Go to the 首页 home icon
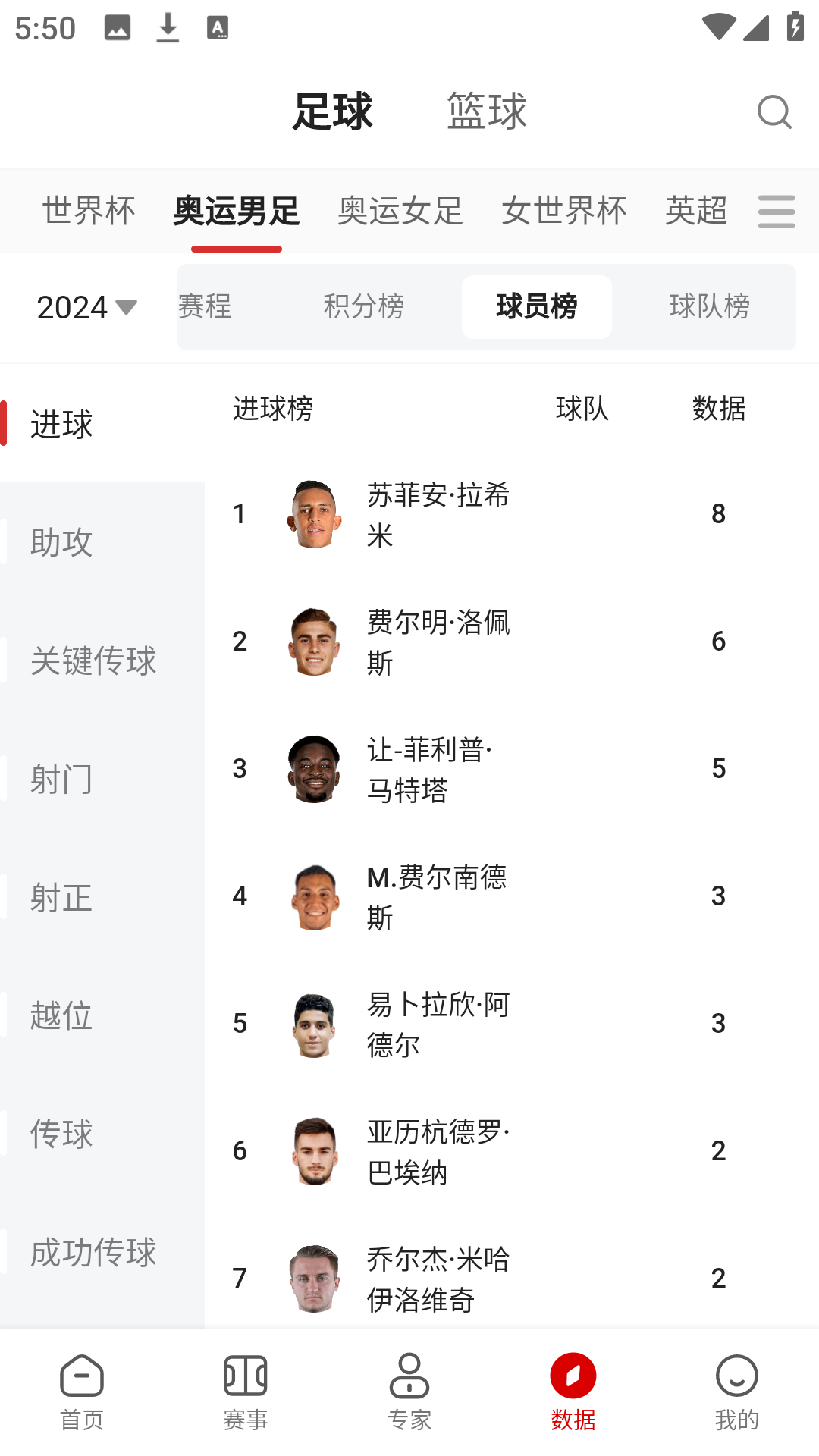Screen dimensions: 819x1456 pos(82,1391)
